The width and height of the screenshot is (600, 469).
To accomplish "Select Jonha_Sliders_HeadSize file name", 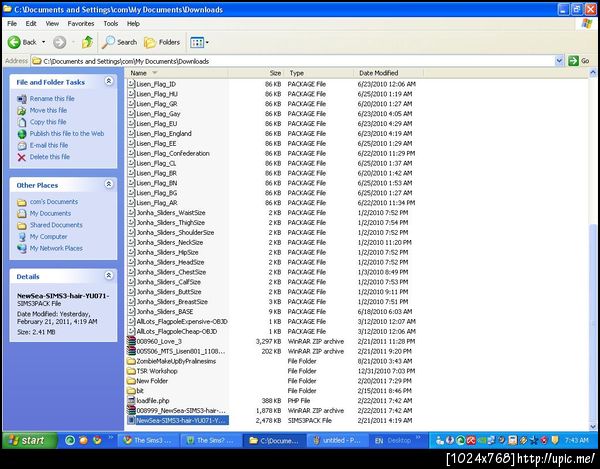I will [x=170, y=262].
